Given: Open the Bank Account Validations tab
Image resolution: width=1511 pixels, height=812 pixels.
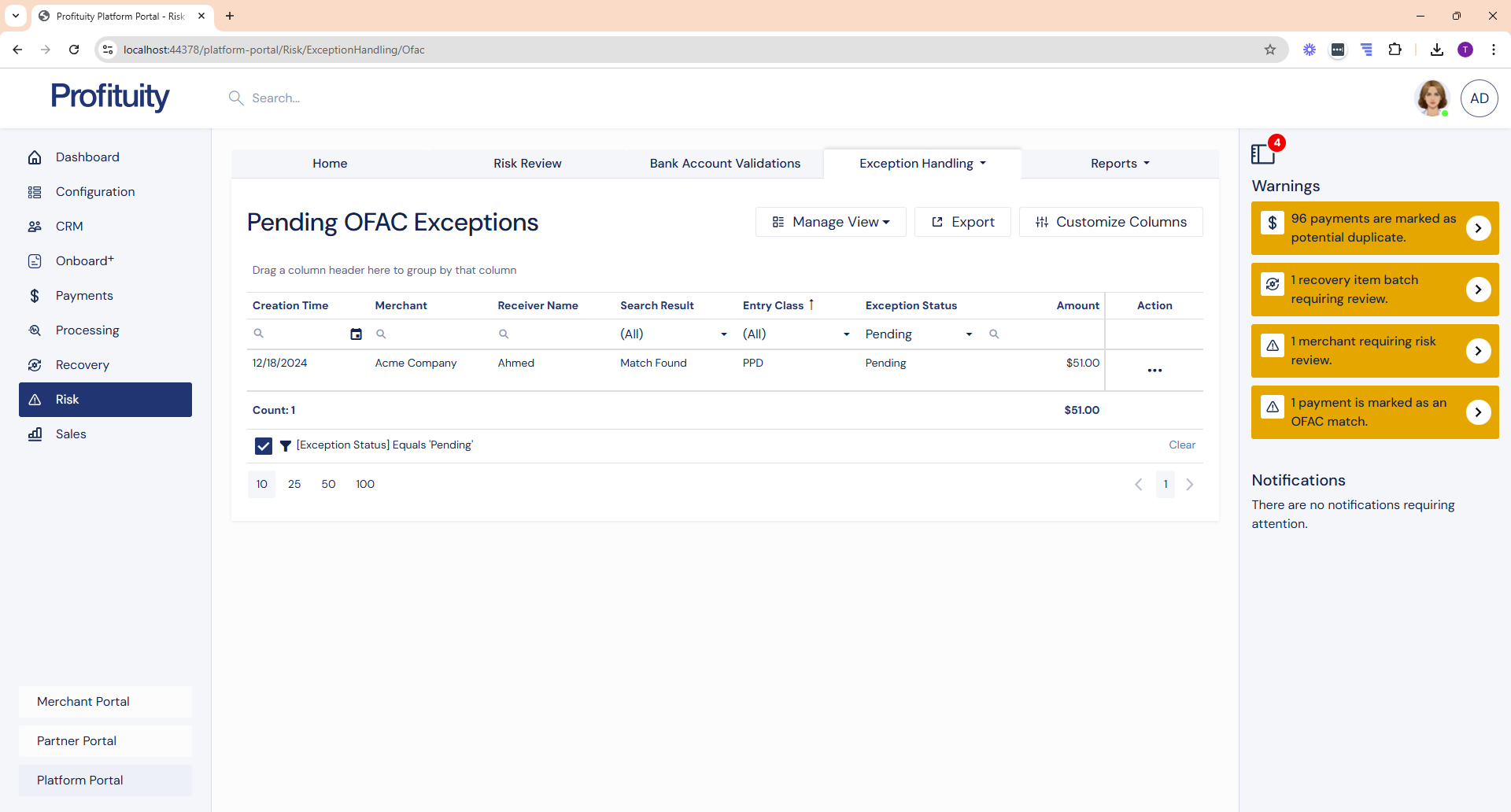Looking at the screenshot, I should [x=725, y=164].
